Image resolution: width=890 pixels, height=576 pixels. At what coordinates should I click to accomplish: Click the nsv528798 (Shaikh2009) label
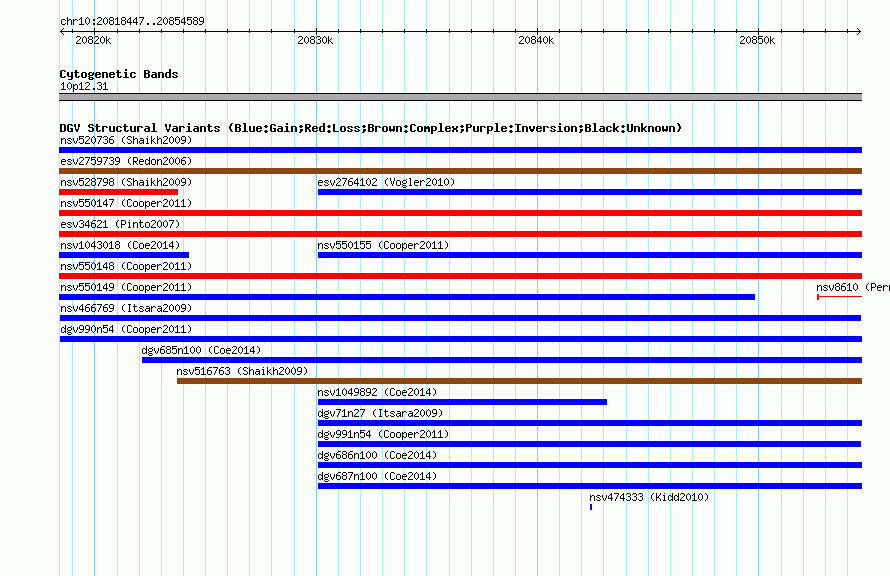(x=126, y=182)
